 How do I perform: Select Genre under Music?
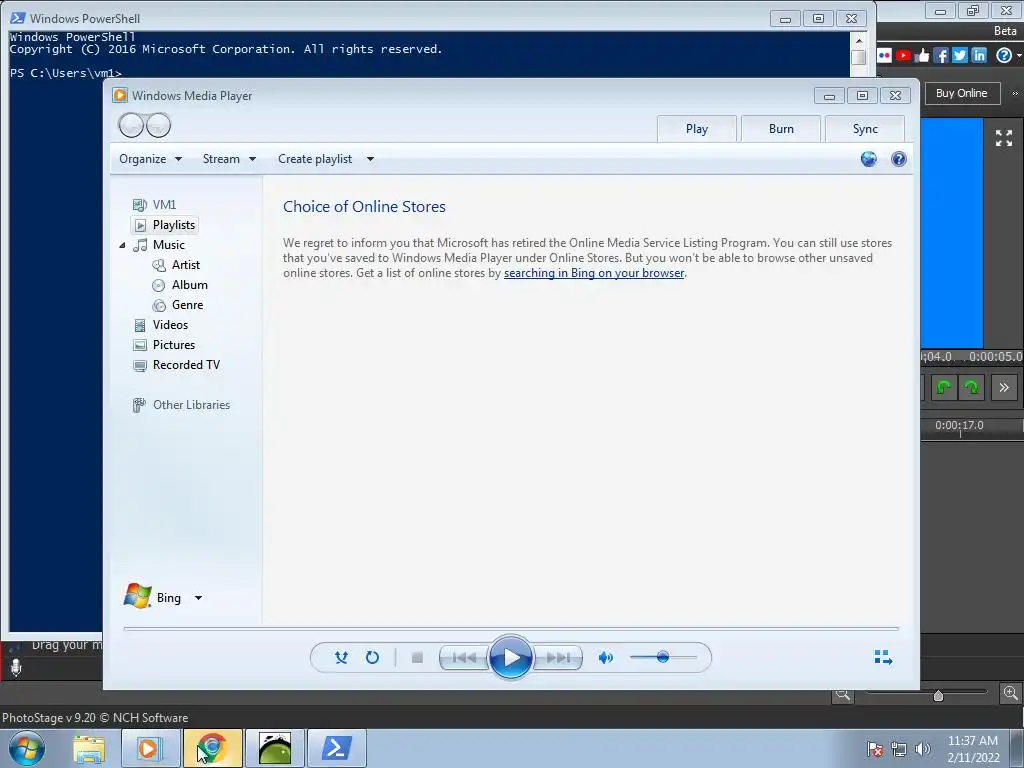(x=178, y=305)
